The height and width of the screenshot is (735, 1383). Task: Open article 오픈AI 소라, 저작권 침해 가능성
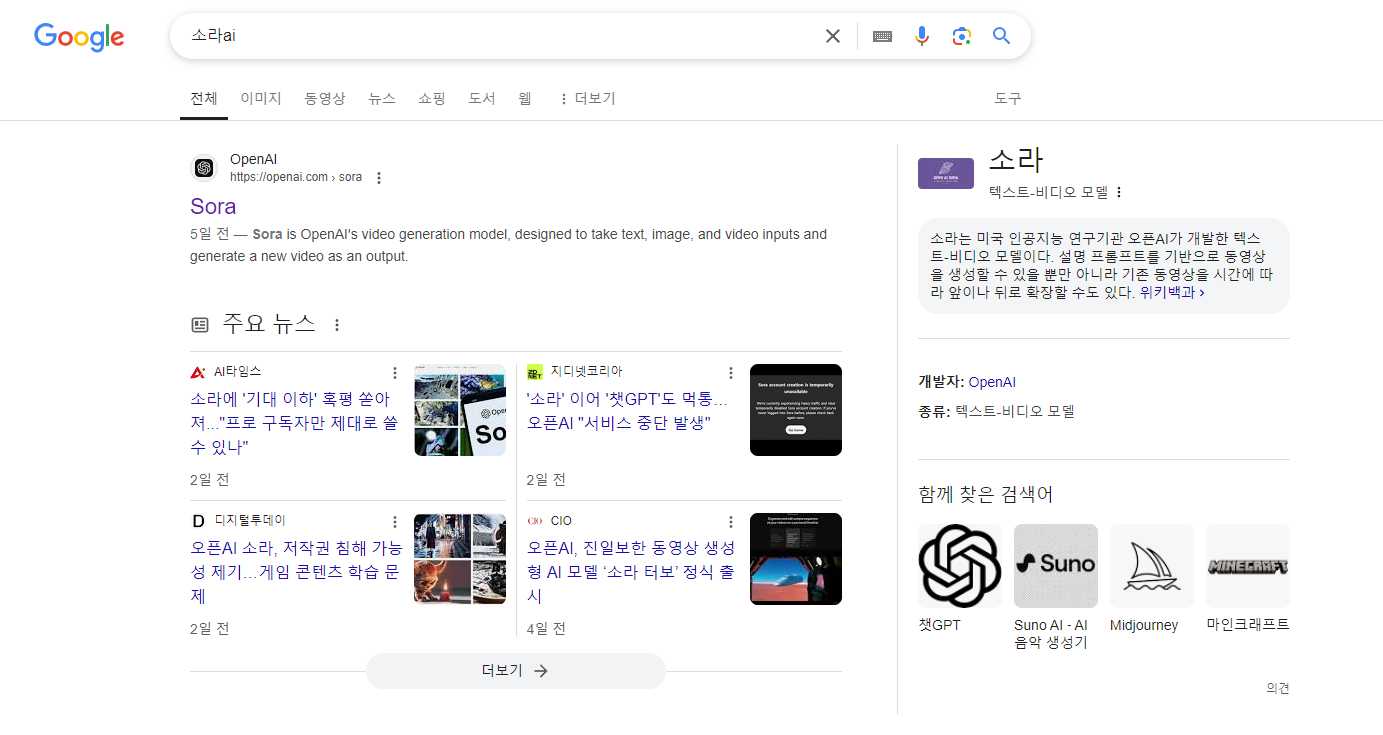297,571
